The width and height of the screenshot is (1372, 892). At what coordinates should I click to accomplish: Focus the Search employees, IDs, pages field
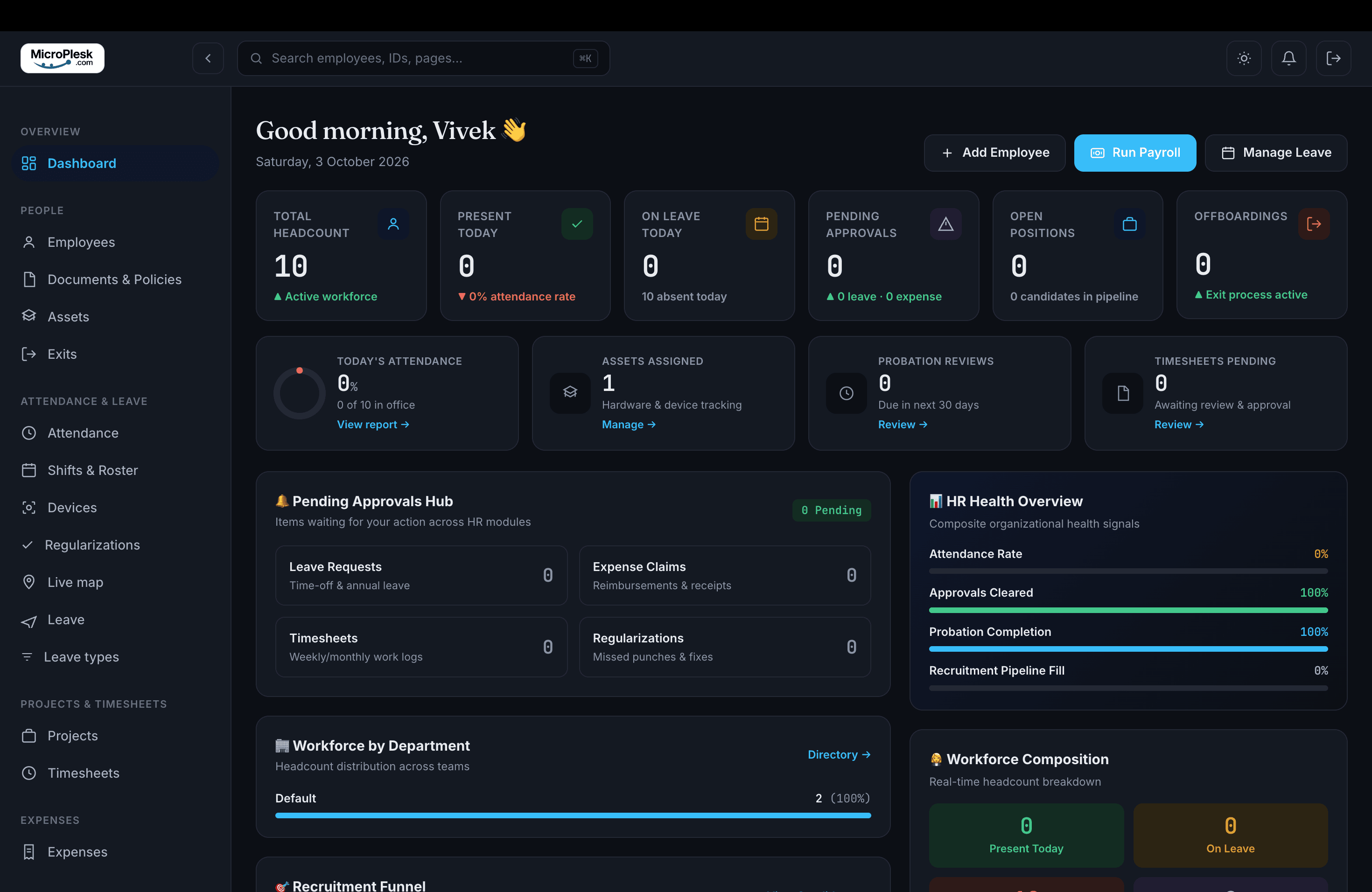tap(424, 58)
